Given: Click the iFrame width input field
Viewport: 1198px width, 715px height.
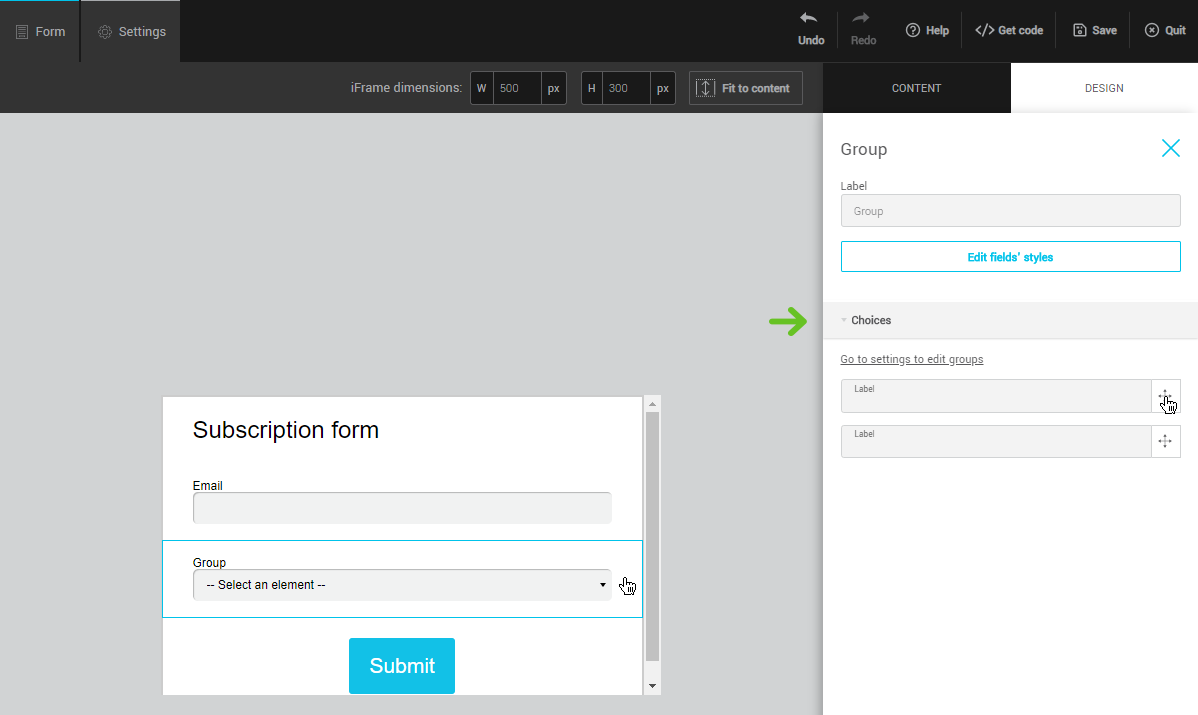Looking at the screenshot, I should pos(517,88).
